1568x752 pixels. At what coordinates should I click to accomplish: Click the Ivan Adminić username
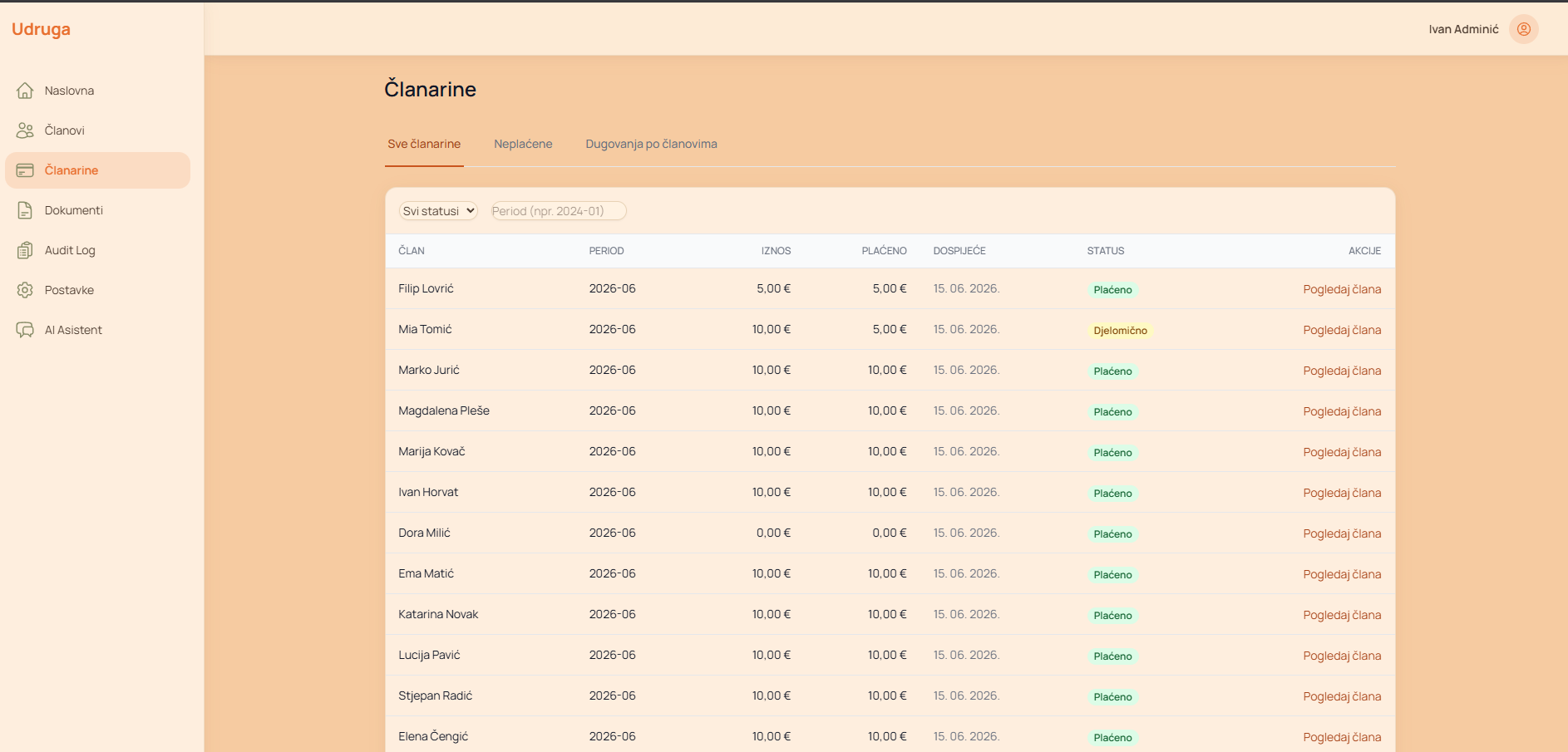click(x=1463, y=29)
